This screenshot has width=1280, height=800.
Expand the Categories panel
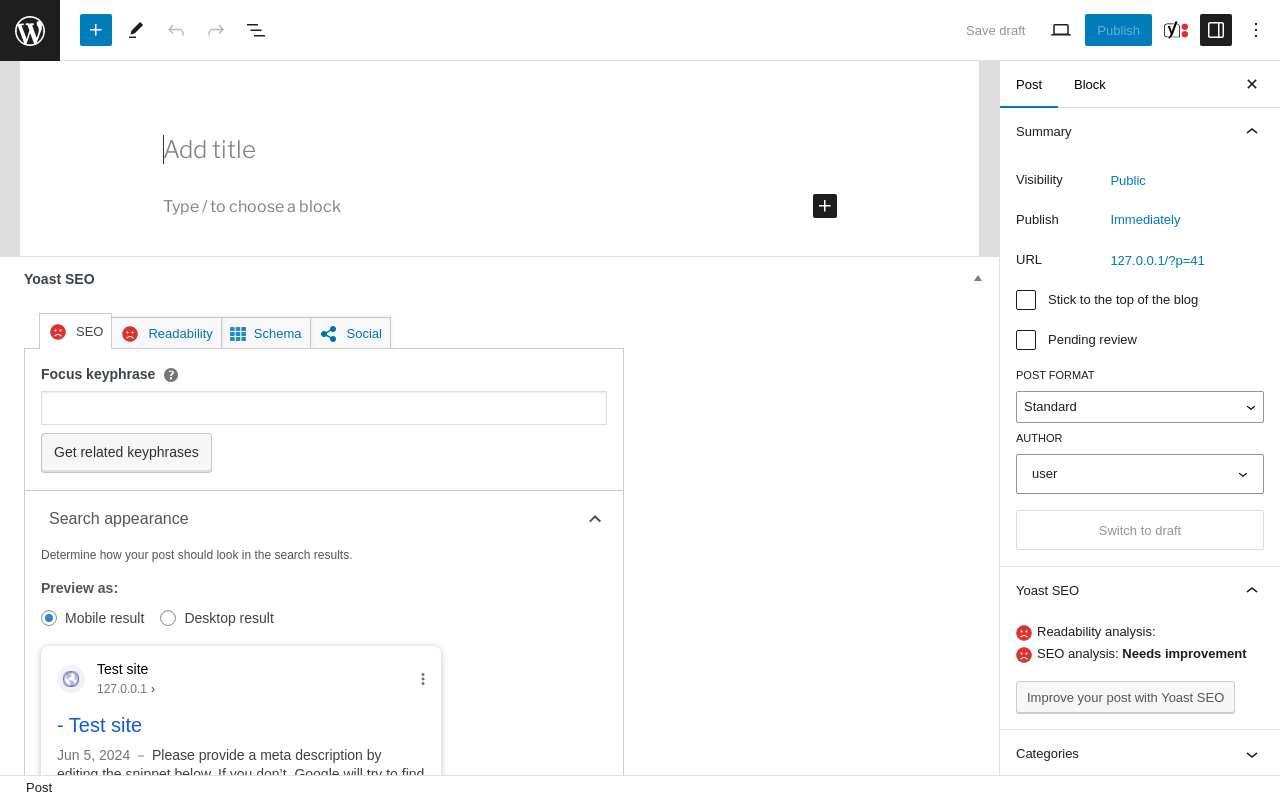point(1140,754)
